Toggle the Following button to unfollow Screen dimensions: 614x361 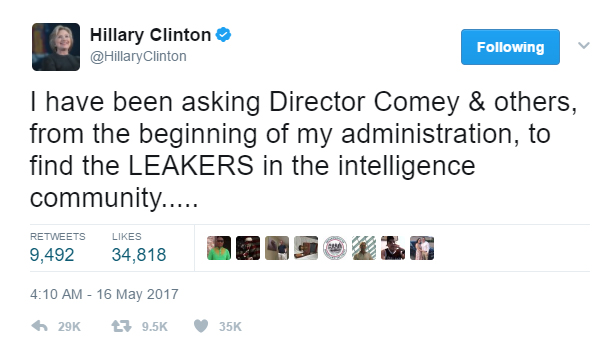click(x=510, y=47)
